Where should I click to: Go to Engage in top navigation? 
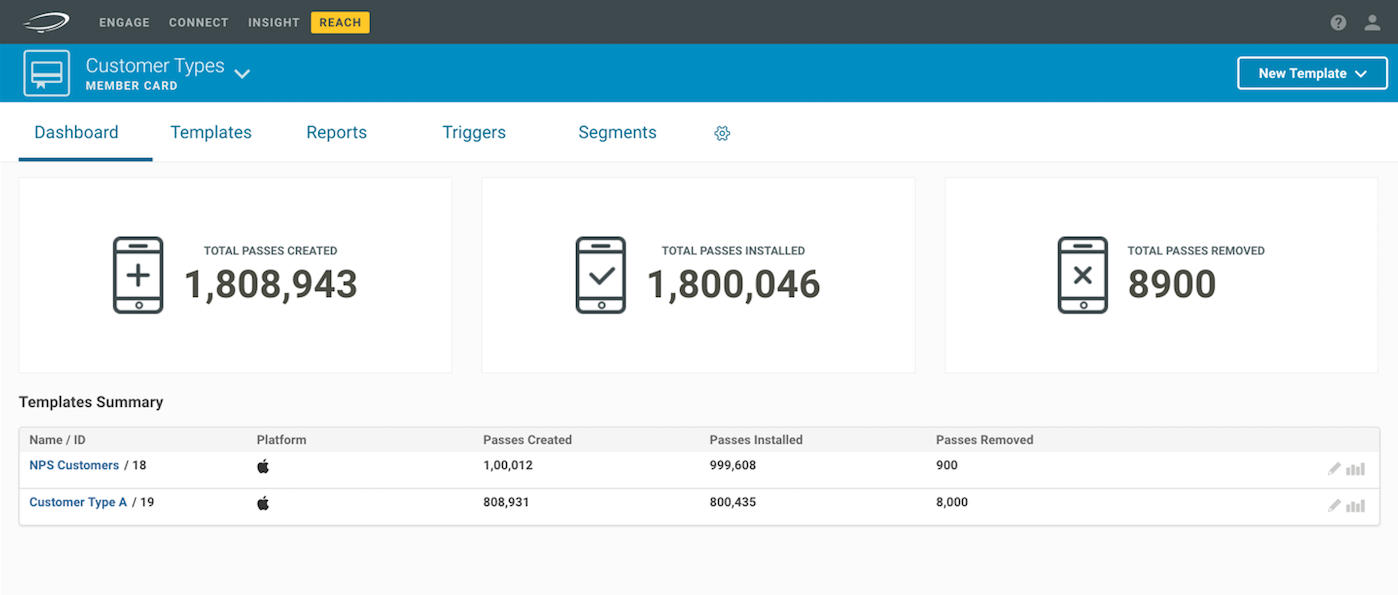click(124, 22)
